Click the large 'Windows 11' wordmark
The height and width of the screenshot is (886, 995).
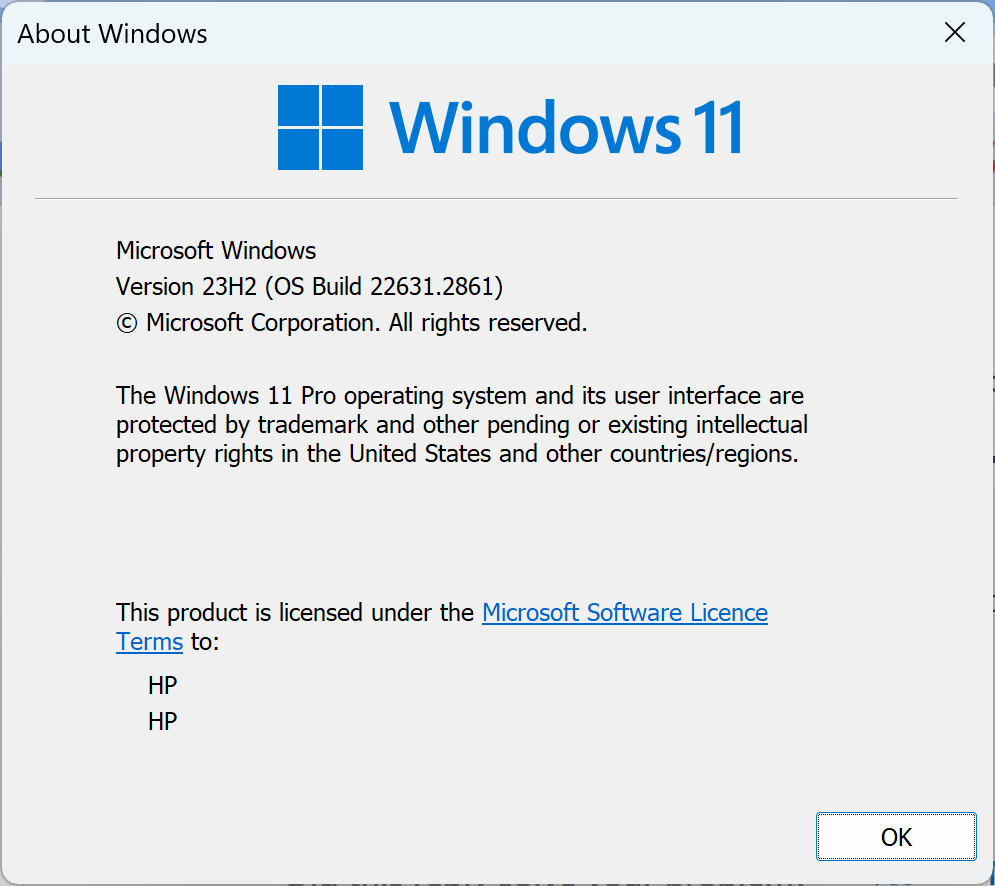tap(565, 128)
